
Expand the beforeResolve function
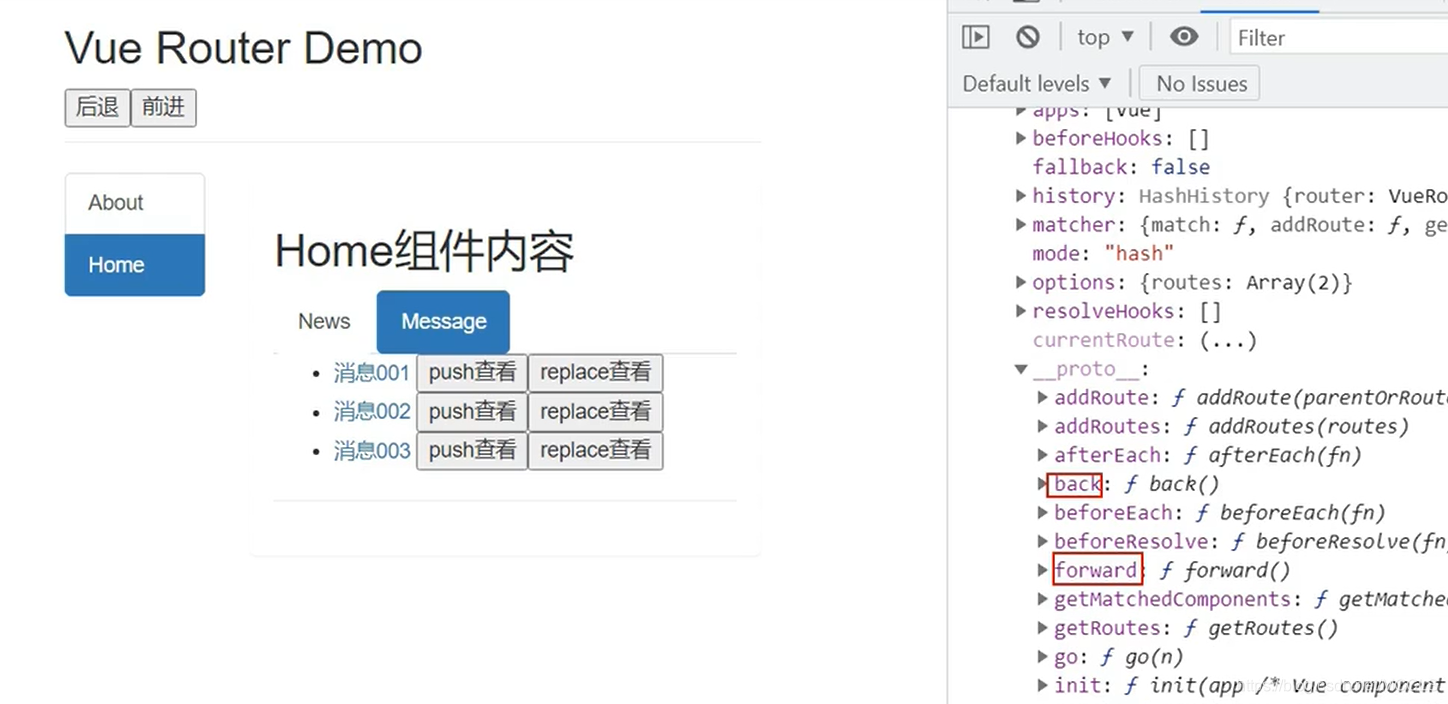1043,542
